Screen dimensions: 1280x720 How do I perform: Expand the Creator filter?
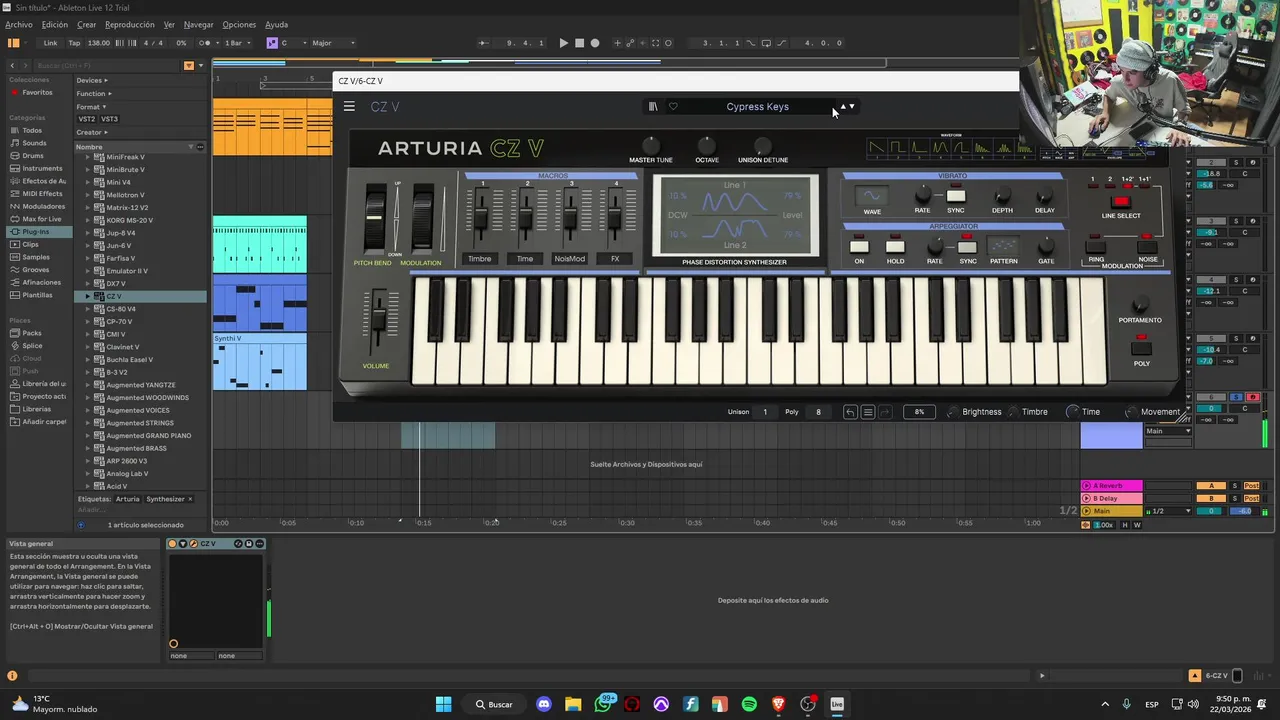[91, 132]
